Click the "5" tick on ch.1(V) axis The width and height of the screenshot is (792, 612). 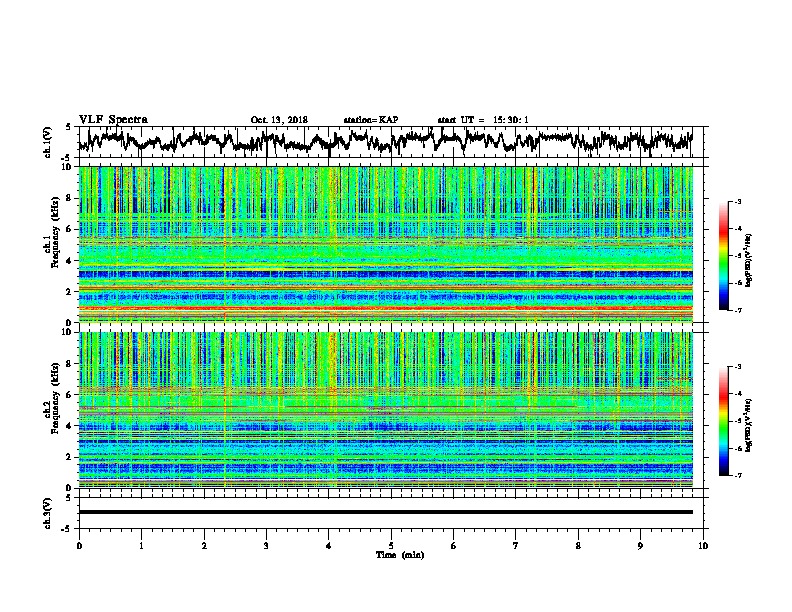pyautogui.click(x=68, y=127)
